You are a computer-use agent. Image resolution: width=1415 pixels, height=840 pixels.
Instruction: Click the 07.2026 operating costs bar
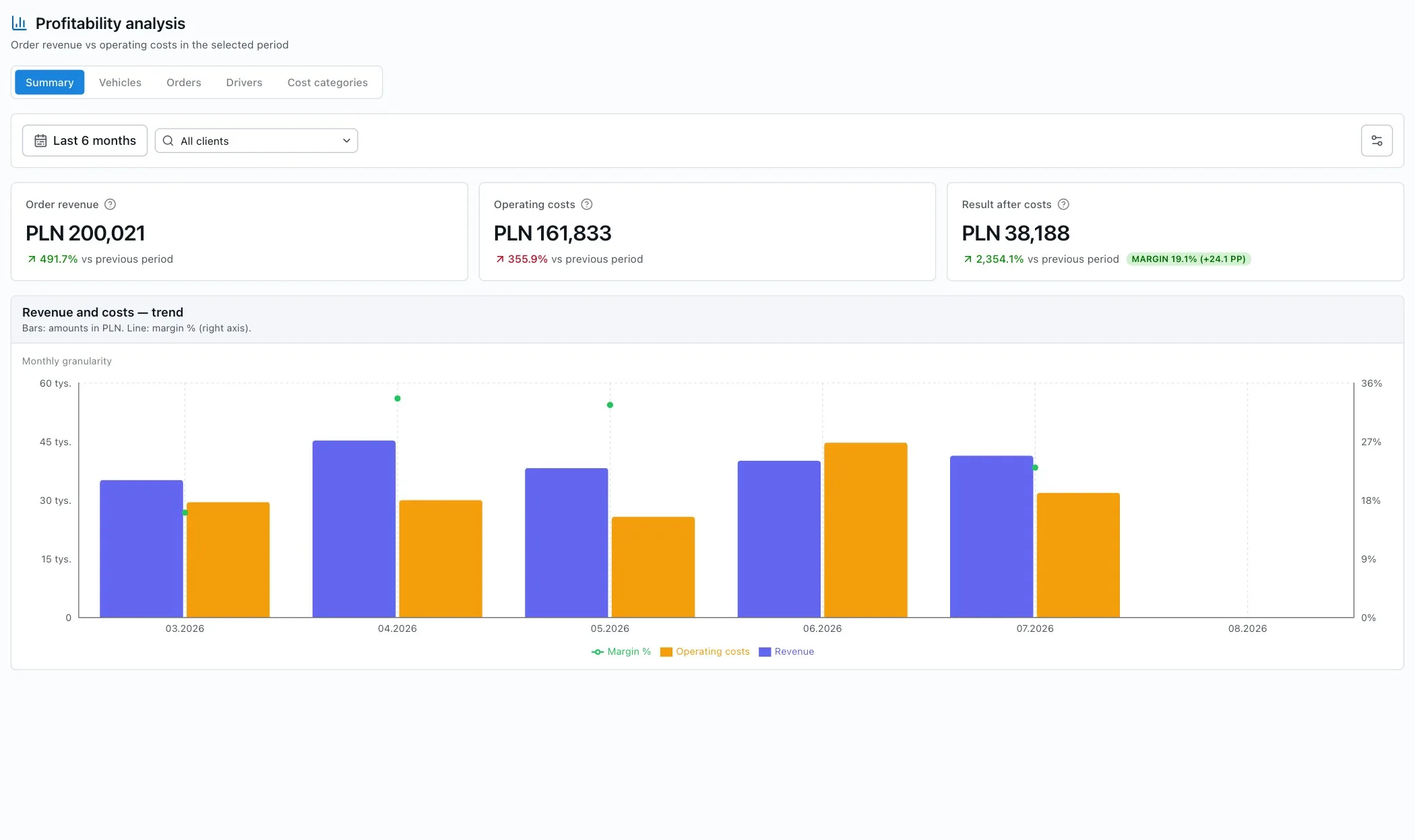point(1078,555)
